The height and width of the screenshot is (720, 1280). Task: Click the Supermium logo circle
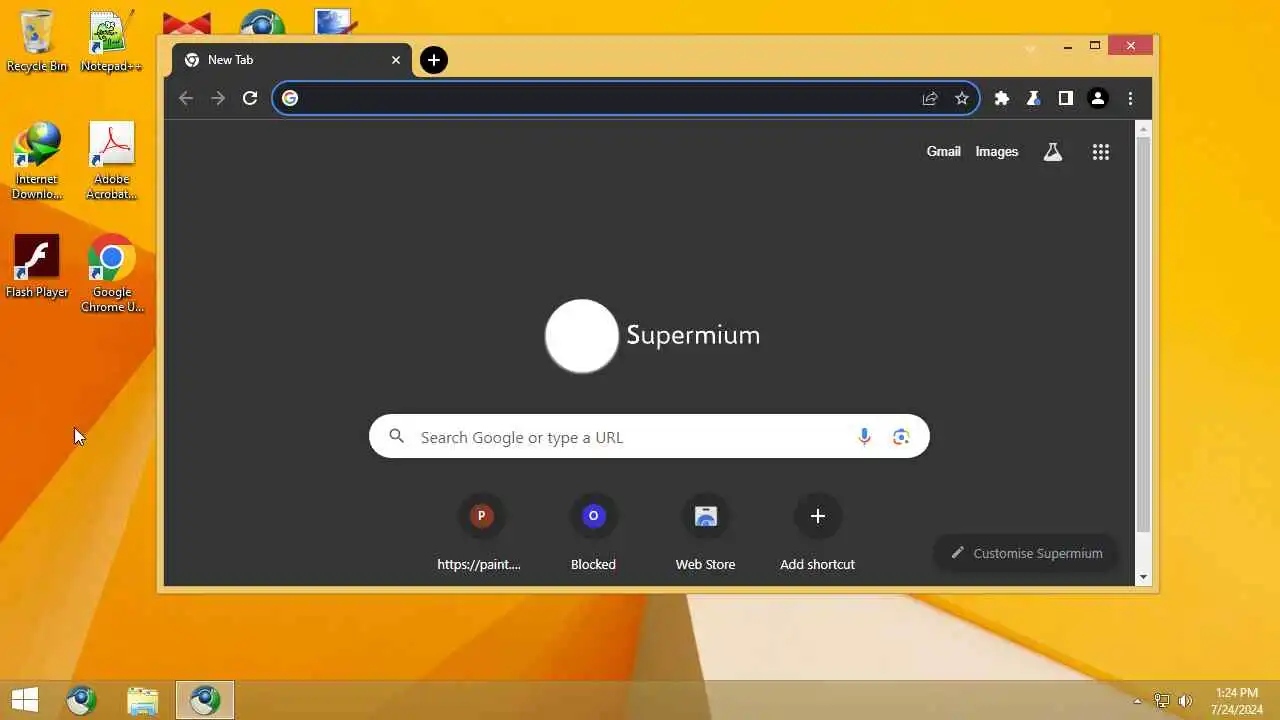pyautogui.click(x=582, y=336)
